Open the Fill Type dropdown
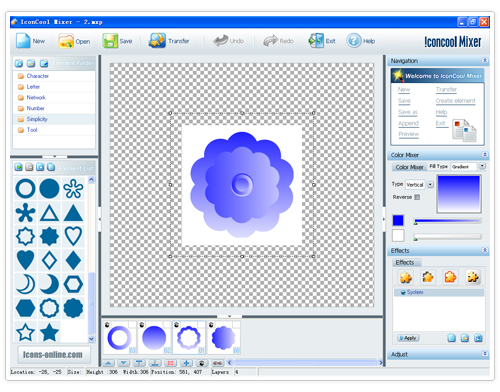 coord(482,166)
